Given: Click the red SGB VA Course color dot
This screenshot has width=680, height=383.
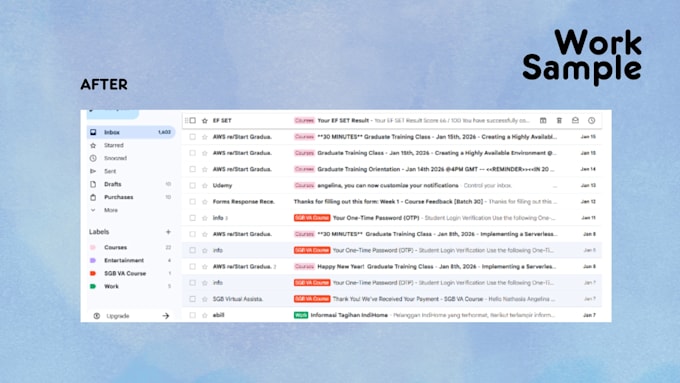Looking at the screenshot, I should [x=92, y=274].
